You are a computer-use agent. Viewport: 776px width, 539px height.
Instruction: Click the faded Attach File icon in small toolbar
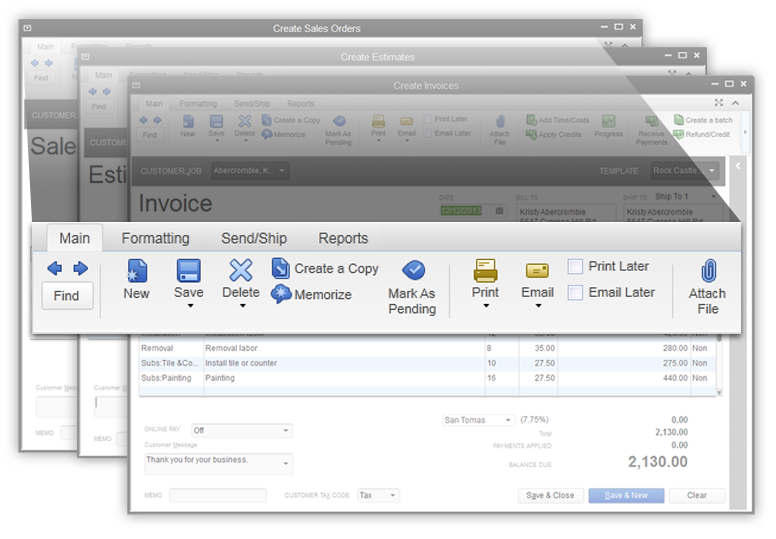tap(500, 122)
